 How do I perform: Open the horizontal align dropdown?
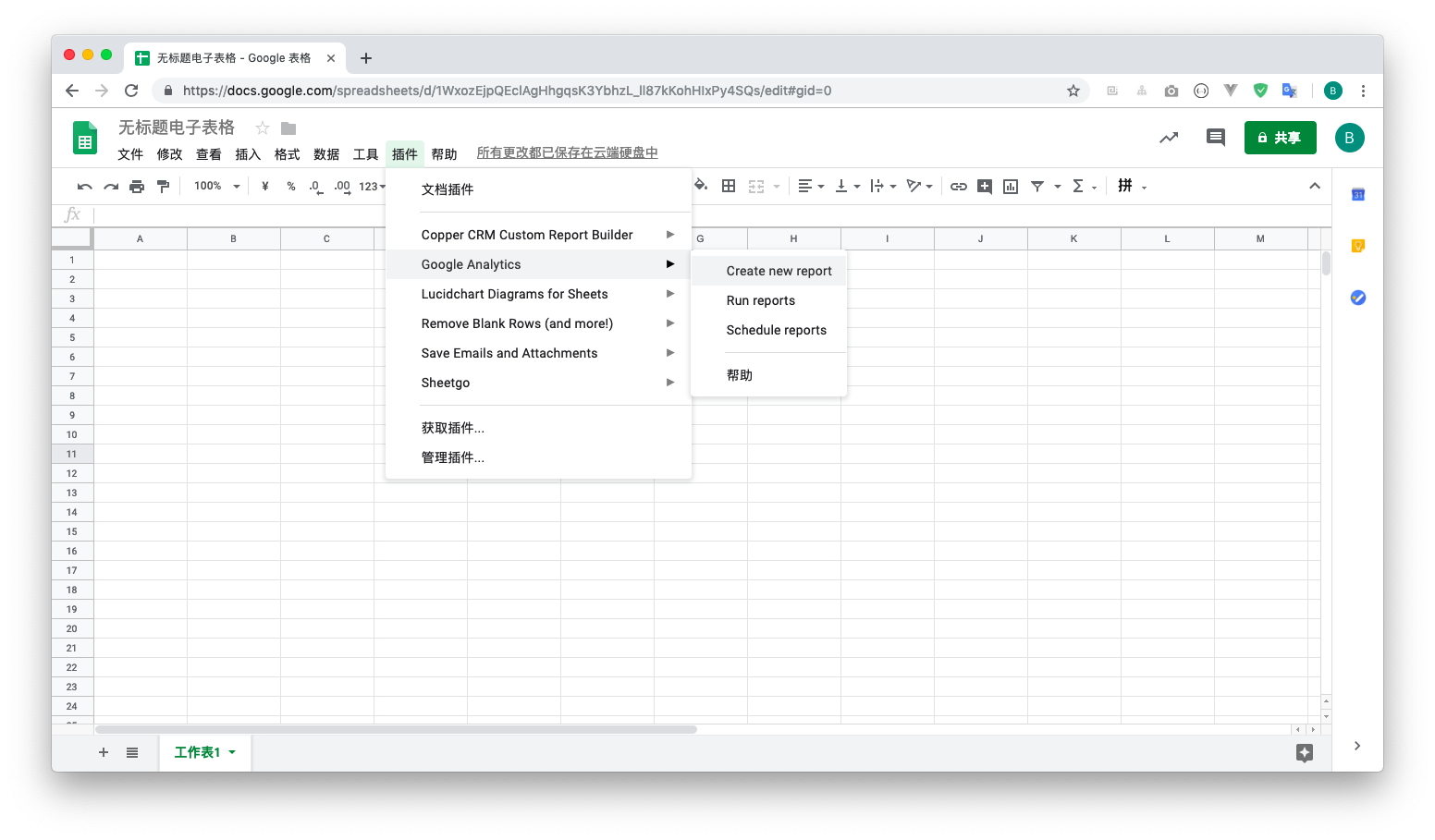click(811, 187)
